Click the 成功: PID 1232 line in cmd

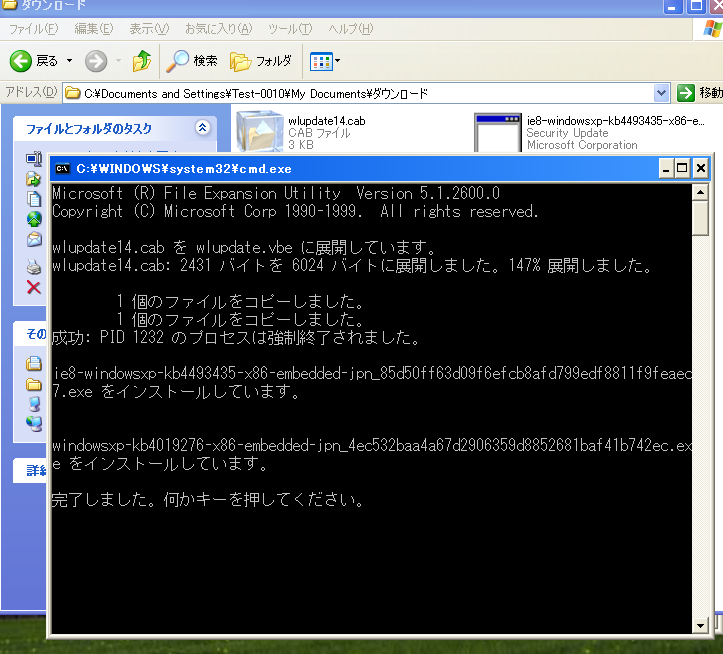(236, 338)
